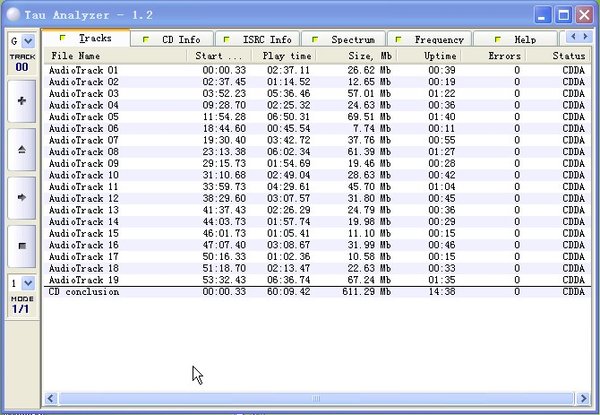Select row AudioTrack 01
The image size is (600, 415).
317,70
